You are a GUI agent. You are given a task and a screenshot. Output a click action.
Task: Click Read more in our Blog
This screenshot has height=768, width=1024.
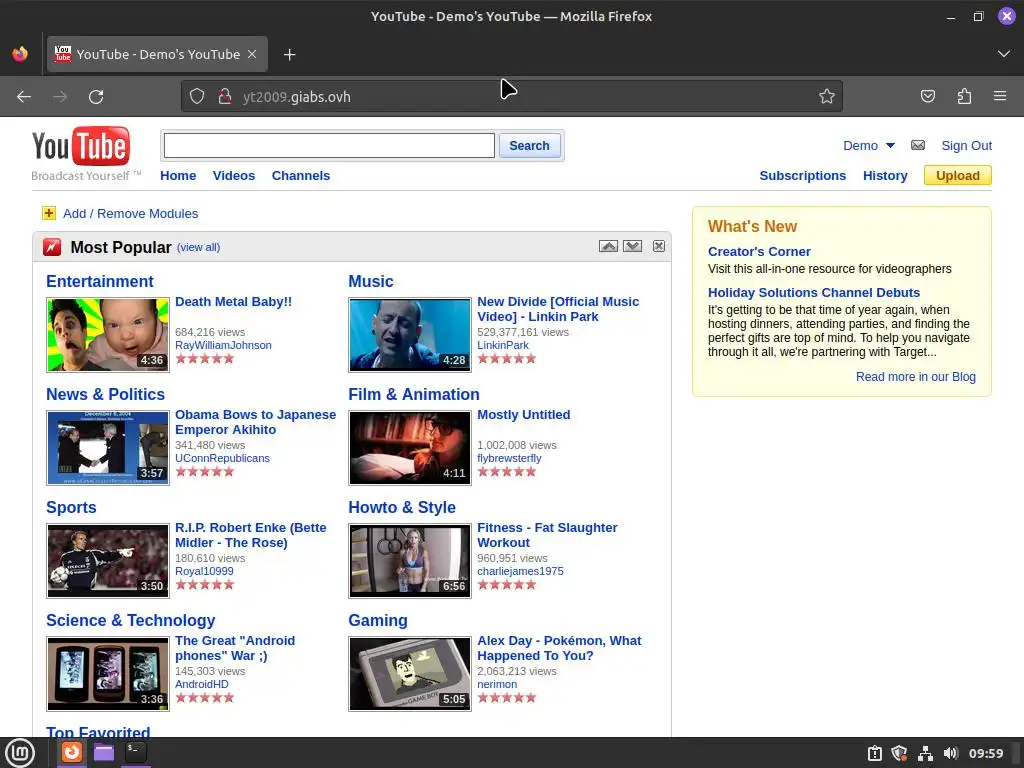(916, 377)
